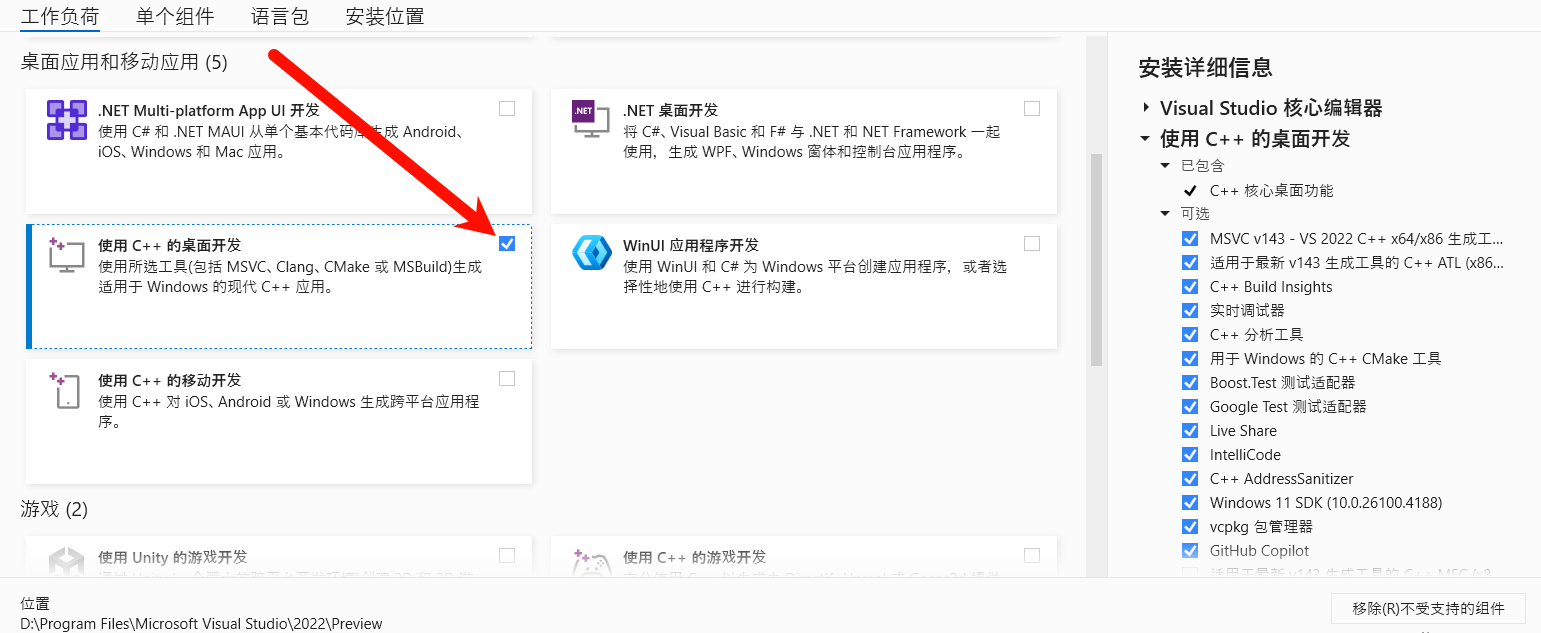1541x633 pixels.
Task: Uncheck the Live Share component
Action: [x=1190, y=431]
